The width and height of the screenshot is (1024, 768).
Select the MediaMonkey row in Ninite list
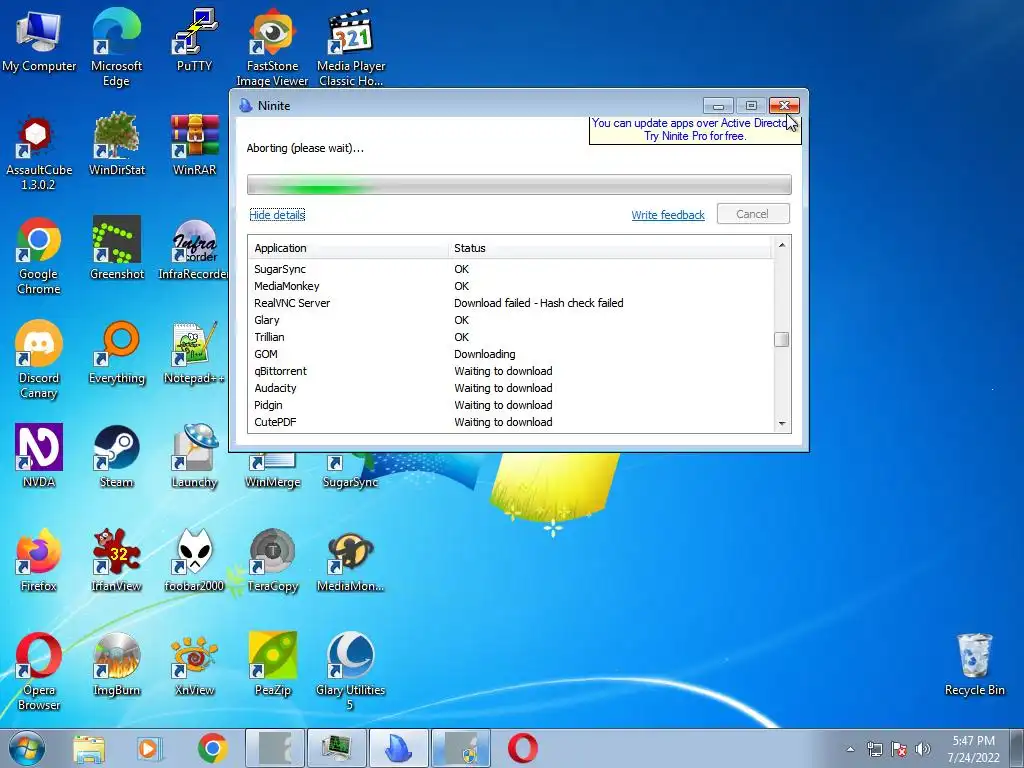(511, 286)
